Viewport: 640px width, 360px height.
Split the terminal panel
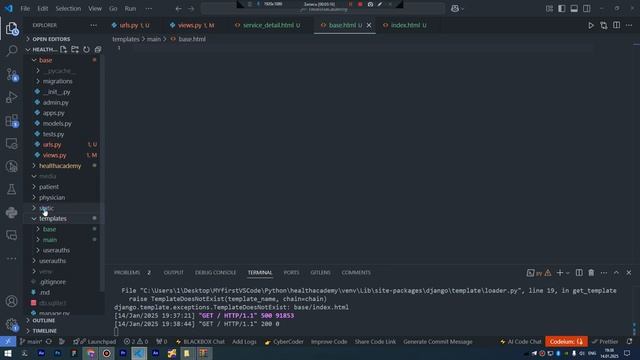579,273
